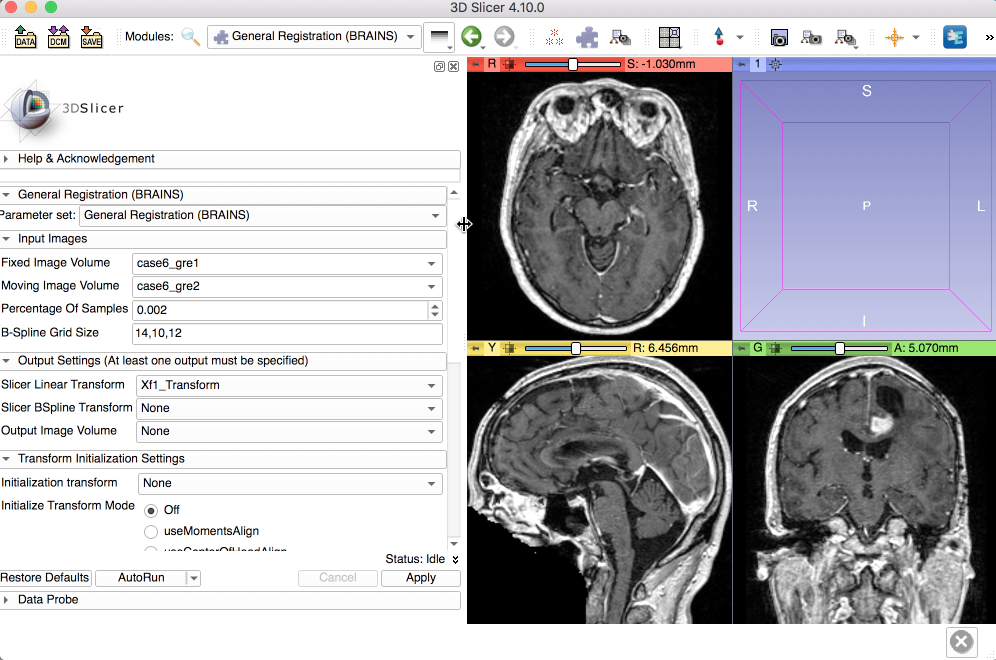The image size is (996, 660).
Task: Toggle the AutoRun button
Action: (141, 578)
